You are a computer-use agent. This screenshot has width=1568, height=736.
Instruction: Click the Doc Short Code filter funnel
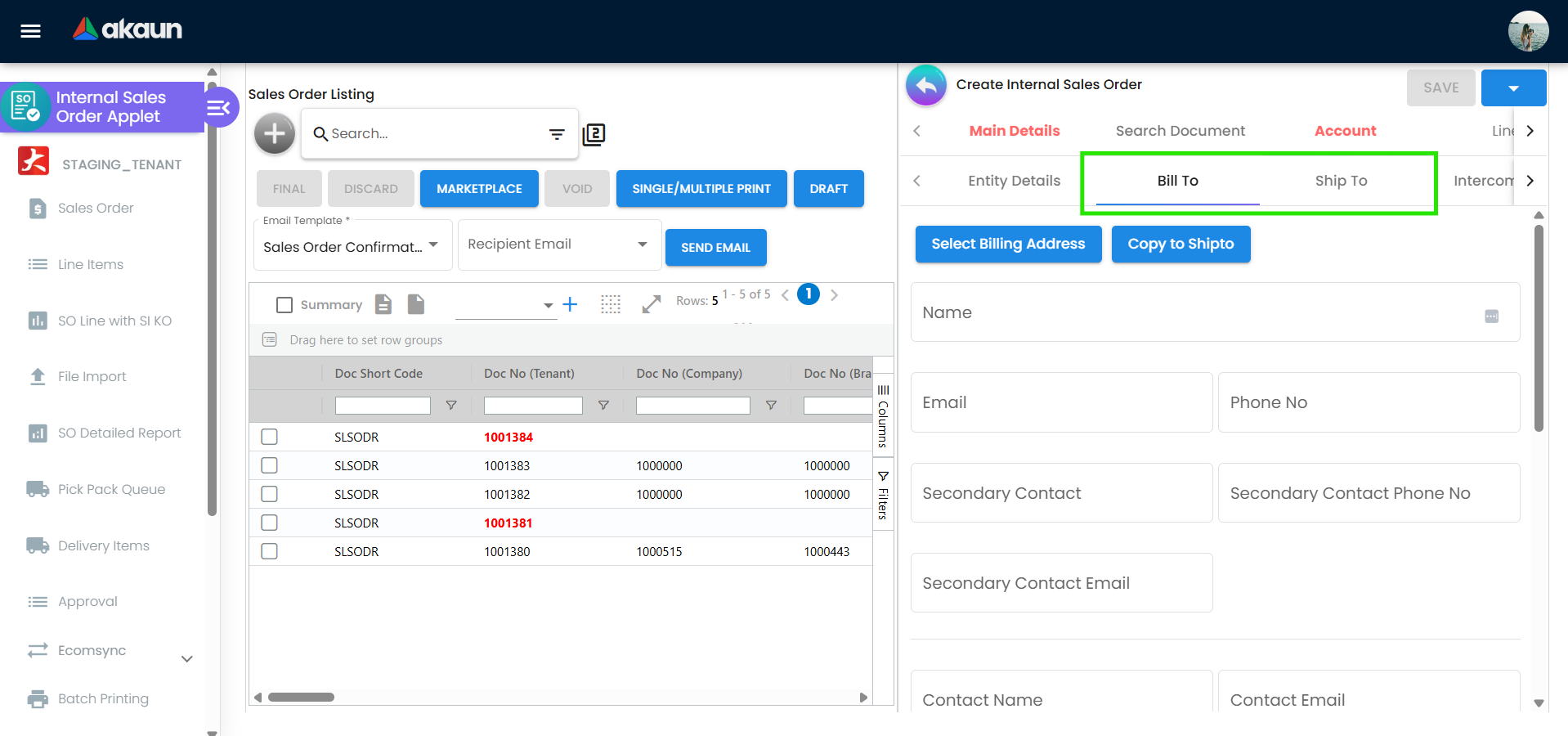(x=450, y=406)
